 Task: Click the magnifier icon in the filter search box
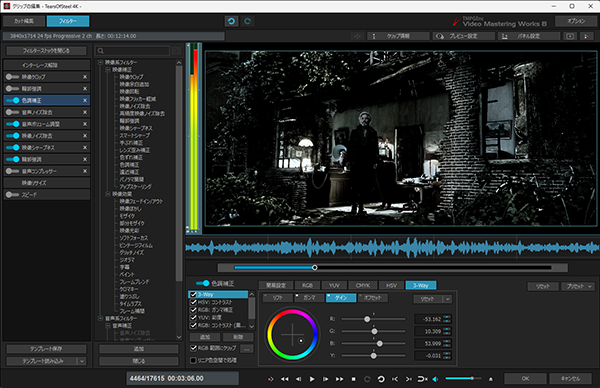tap(101, 51)
